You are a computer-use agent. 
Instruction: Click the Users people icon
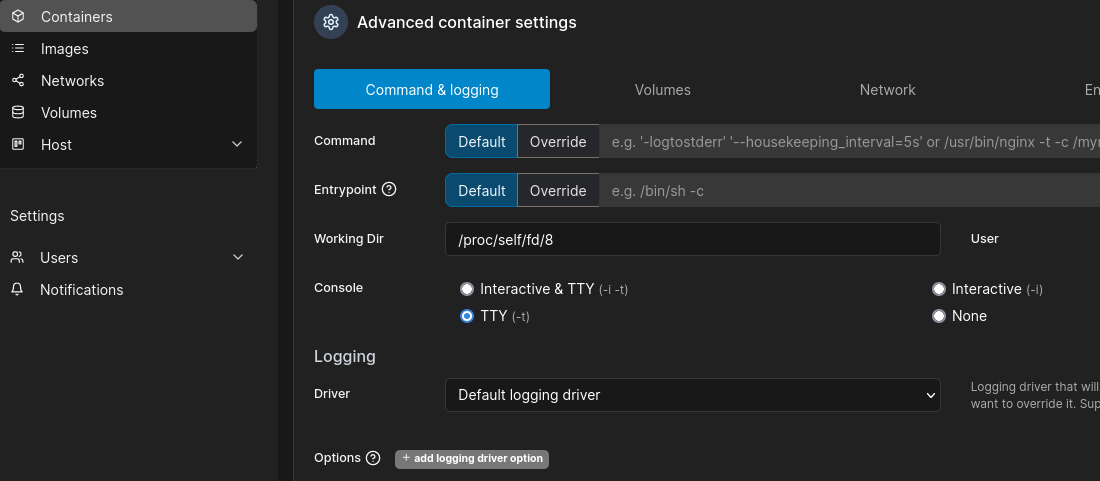[x=17, y=258]
